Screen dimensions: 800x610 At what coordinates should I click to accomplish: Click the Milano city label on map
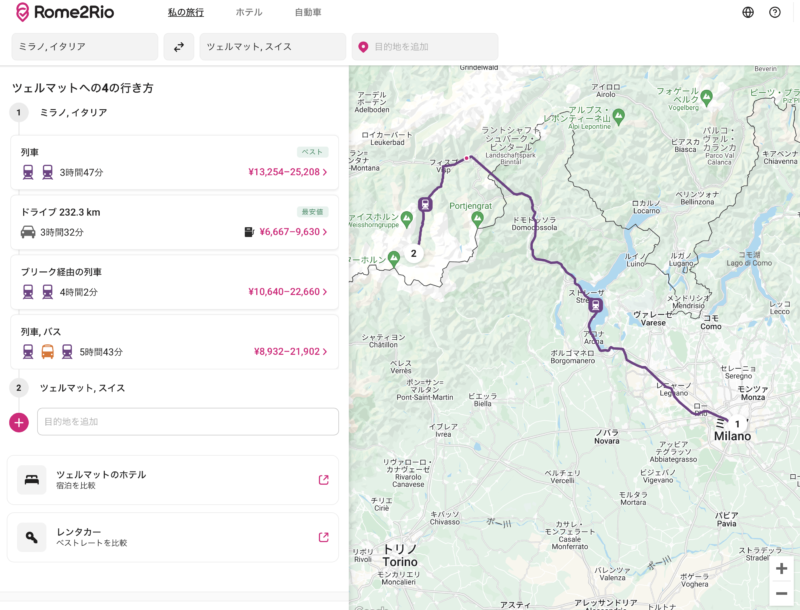point(732,436)
